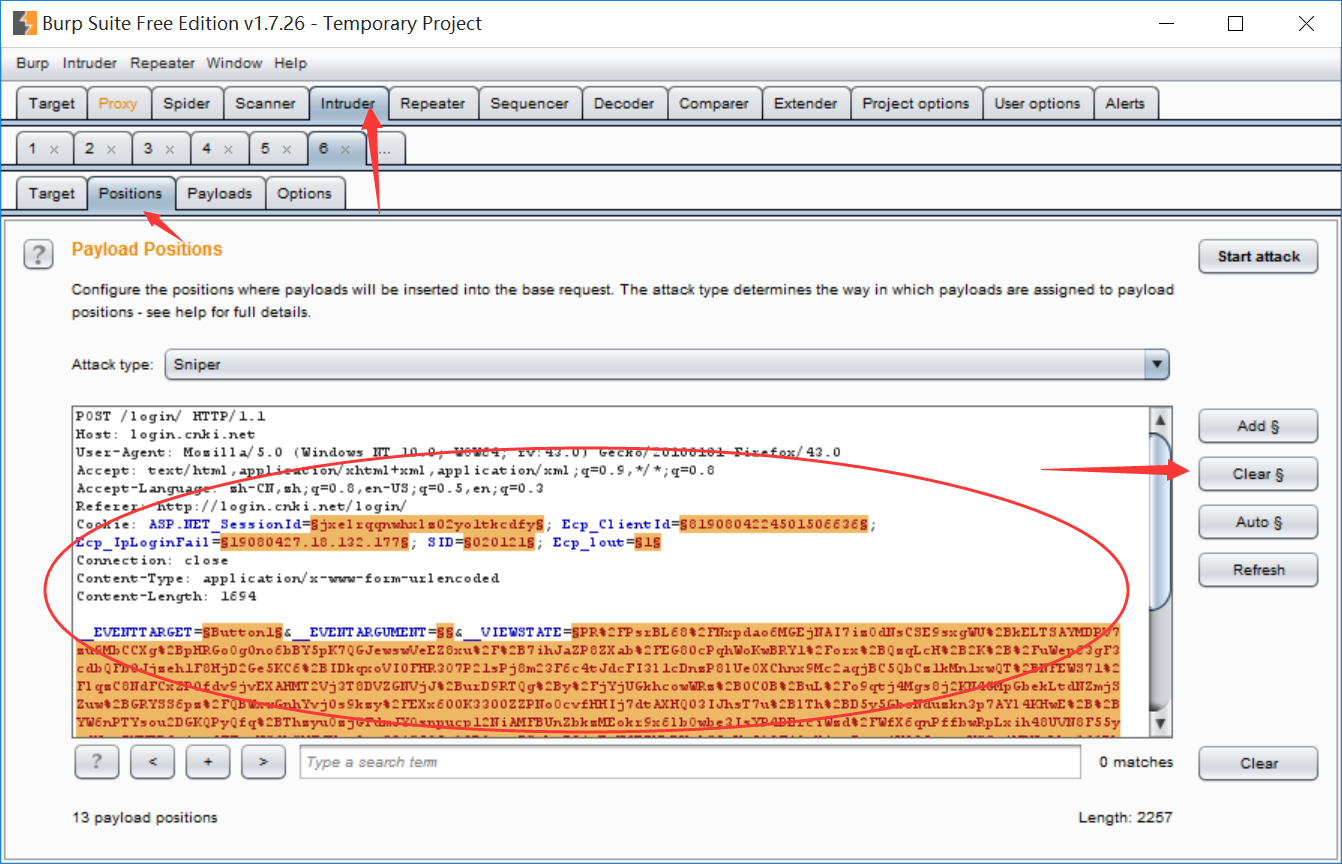Select Intruder attack tab 5
Screen dimensions: 1342x864
(x=265, y=149)
